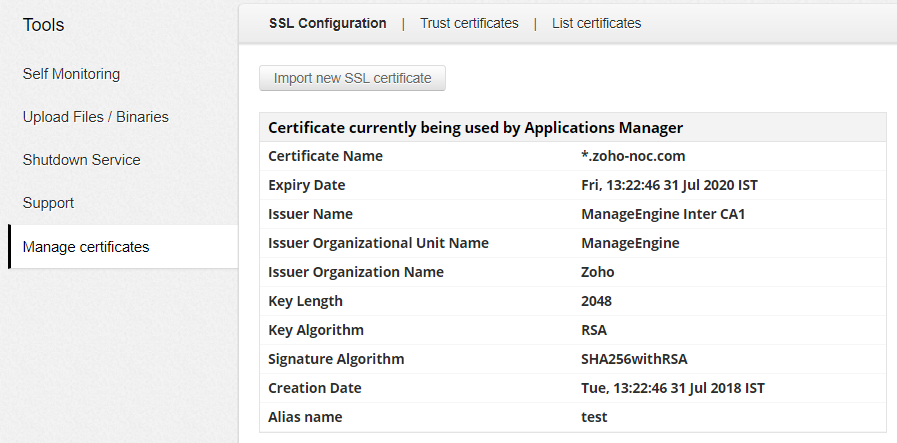The image size is (897, 443).
Task: Select the SHA256withRSA signature algorithm value
Action: tap(634, 359)
